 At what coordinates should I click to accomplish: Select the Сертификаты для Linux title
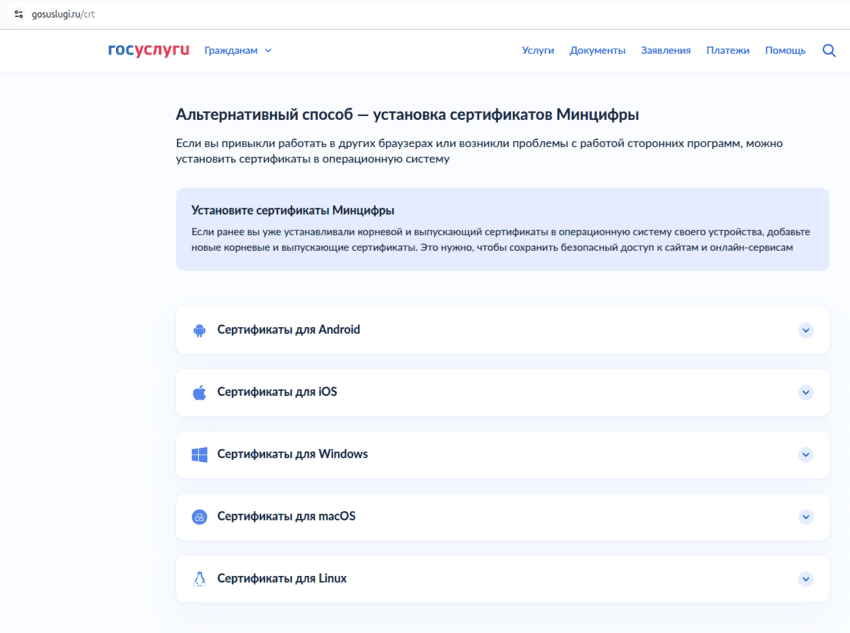tap(282, 578)
